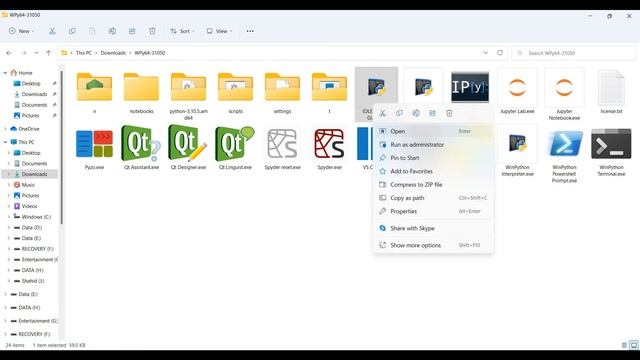Open Videos in the navigation pane
640x360 pixels.
coord(29,206)
